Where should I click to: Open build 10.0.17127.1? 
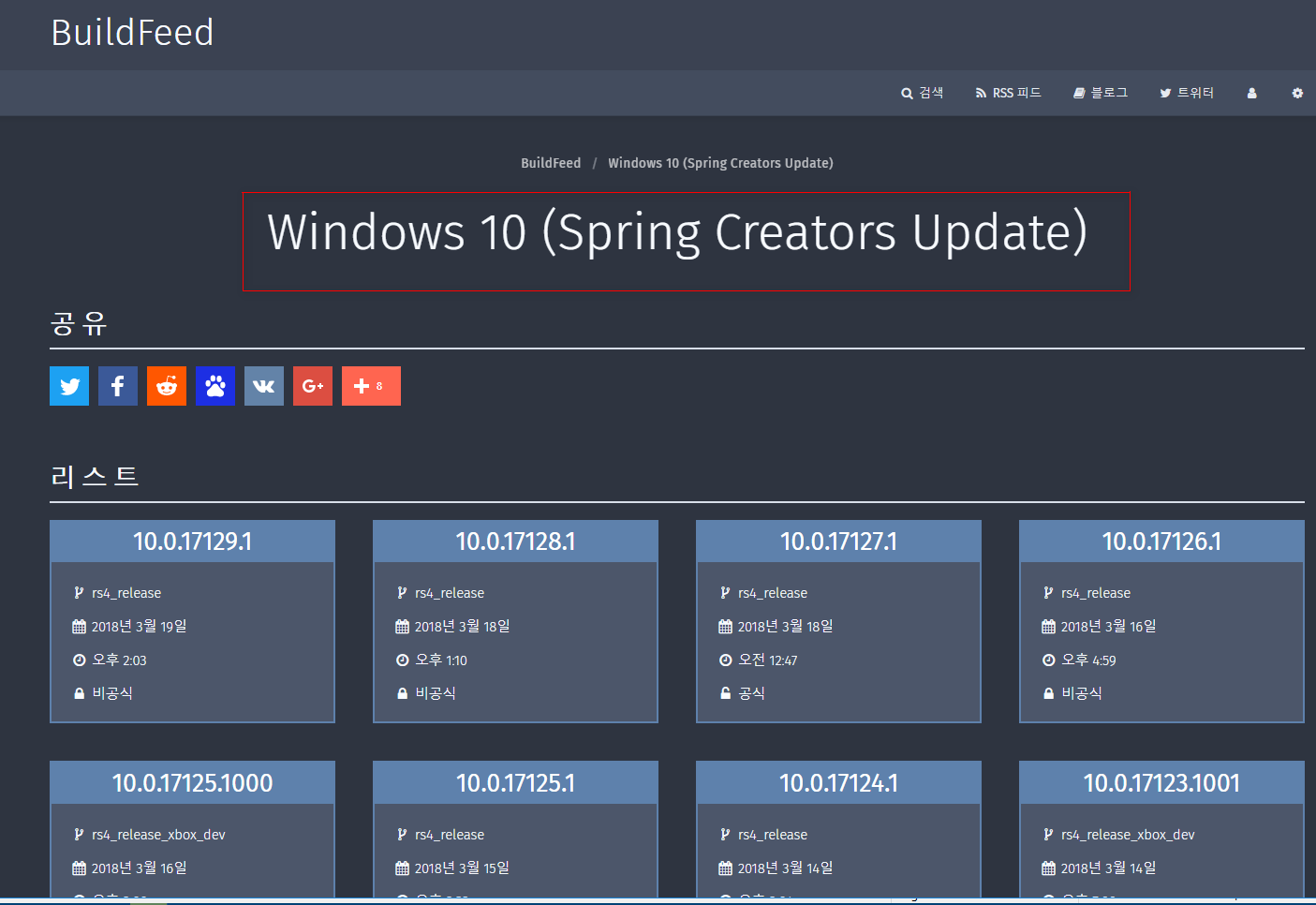838,542
